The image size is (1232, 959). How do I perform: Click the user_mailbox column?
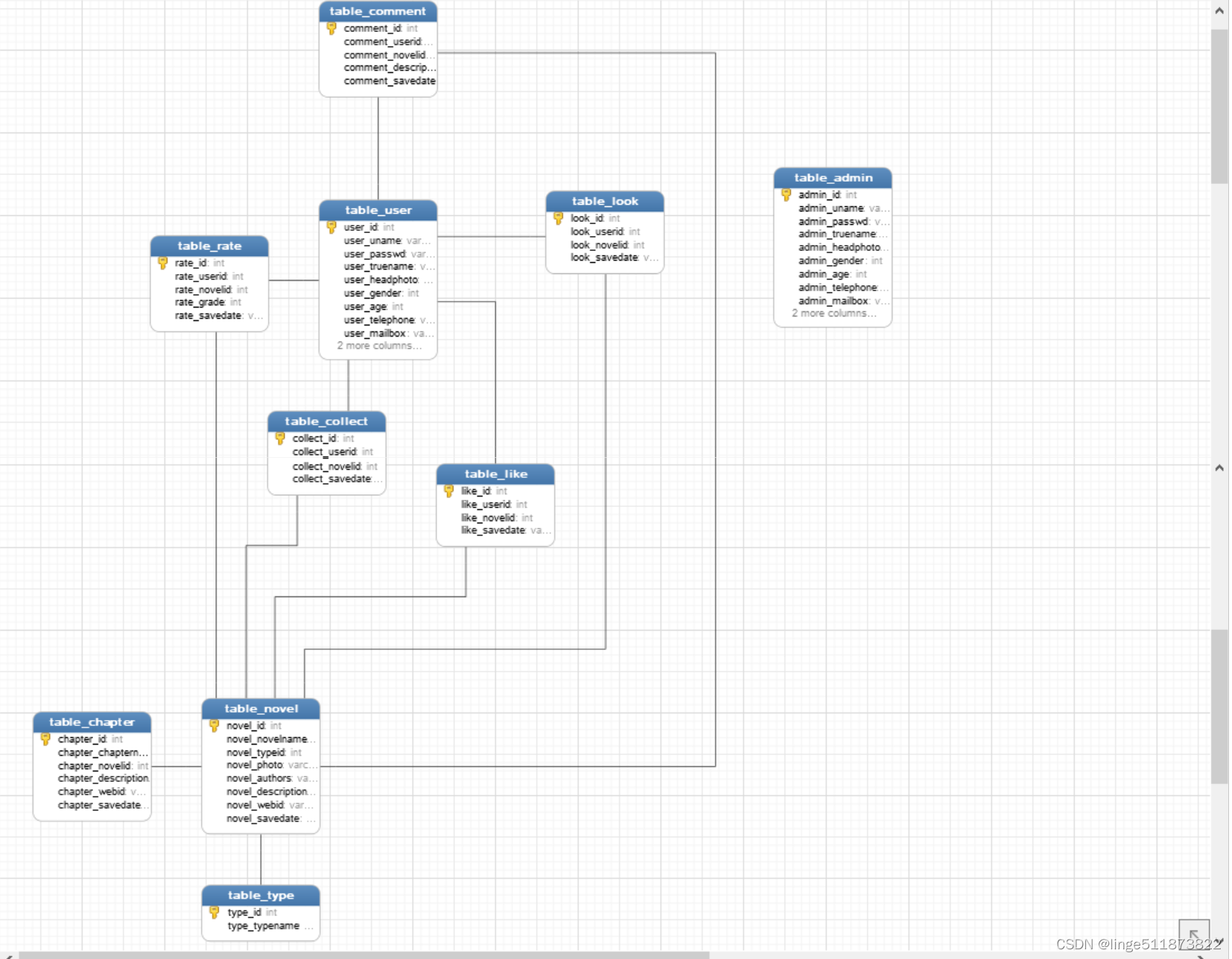click(x=388, y=334)
